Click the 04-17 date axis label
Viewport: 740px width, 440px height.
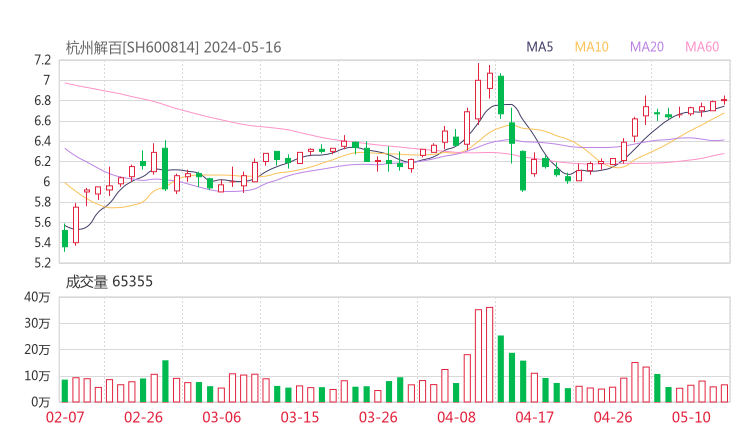point(534,417)
